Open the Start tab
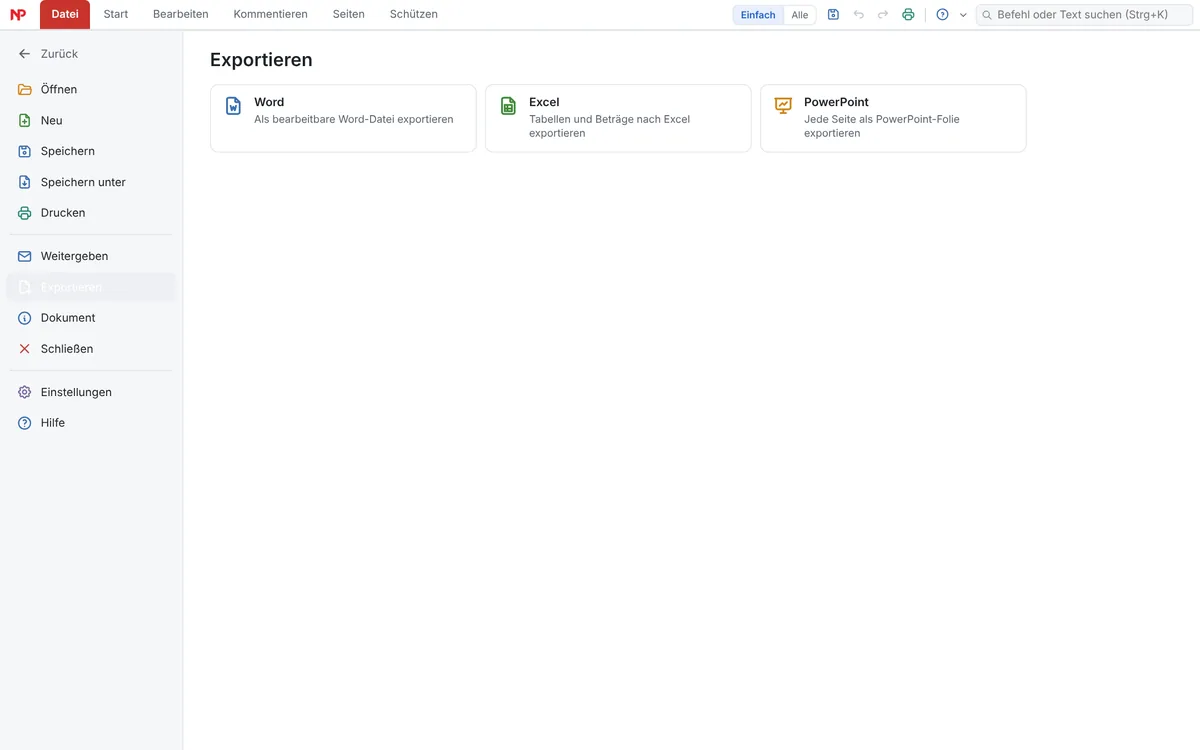 click(116, 14)
